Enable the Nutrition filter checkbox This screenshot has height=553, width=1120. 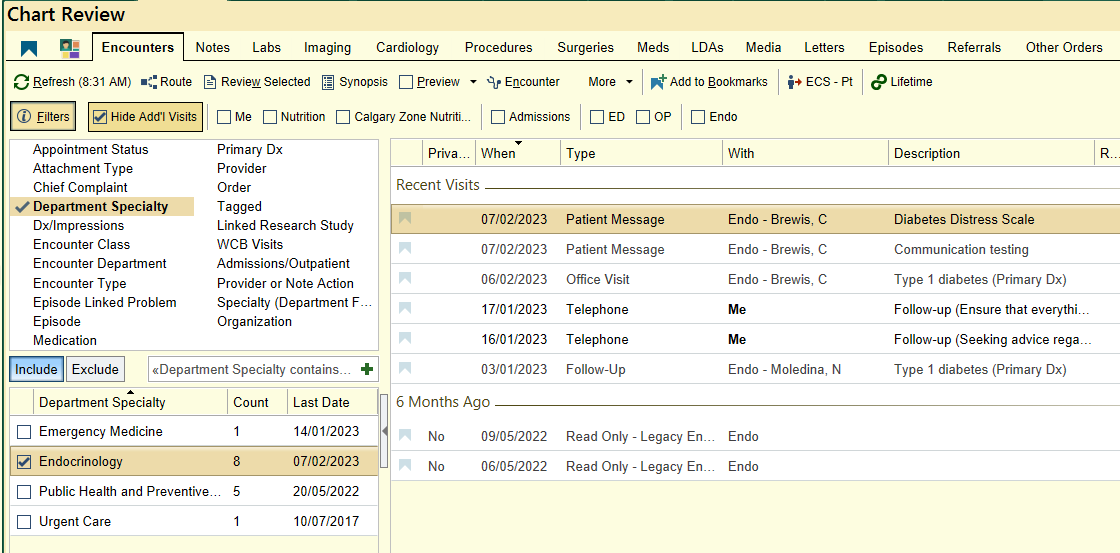coord(270,117)
